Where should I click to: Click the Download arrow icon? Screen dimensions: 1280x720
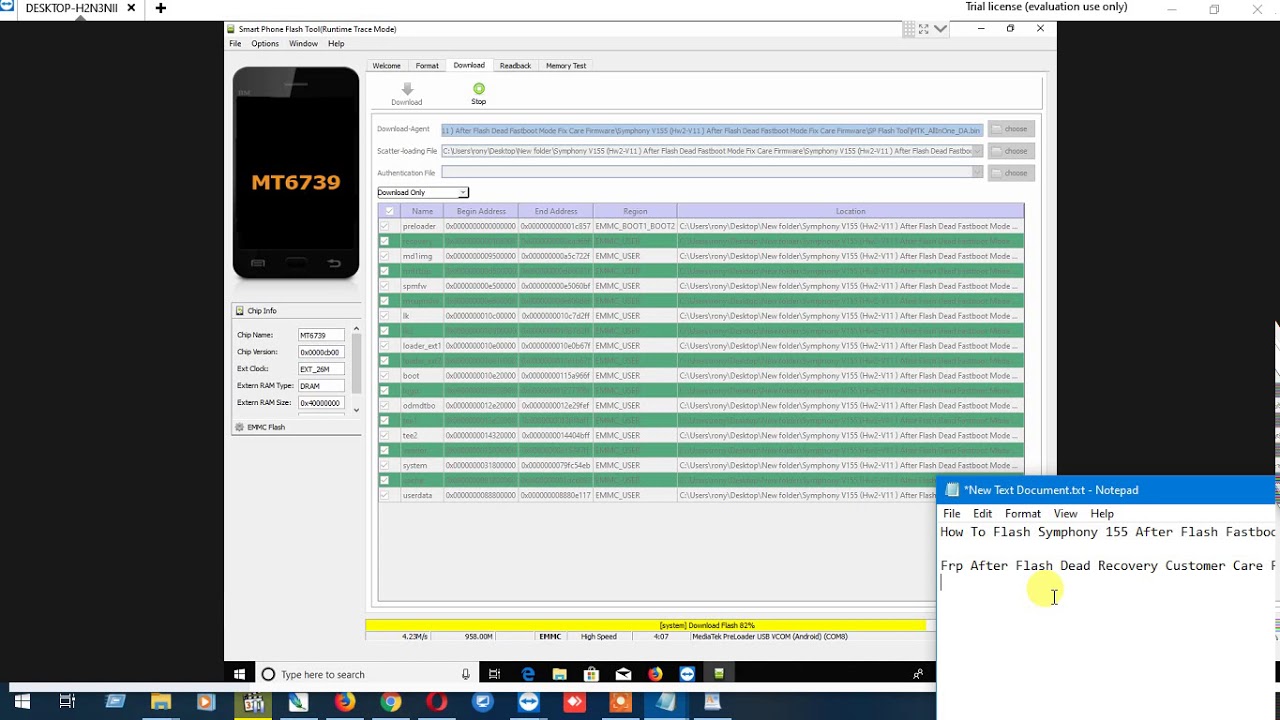[407, 89]
